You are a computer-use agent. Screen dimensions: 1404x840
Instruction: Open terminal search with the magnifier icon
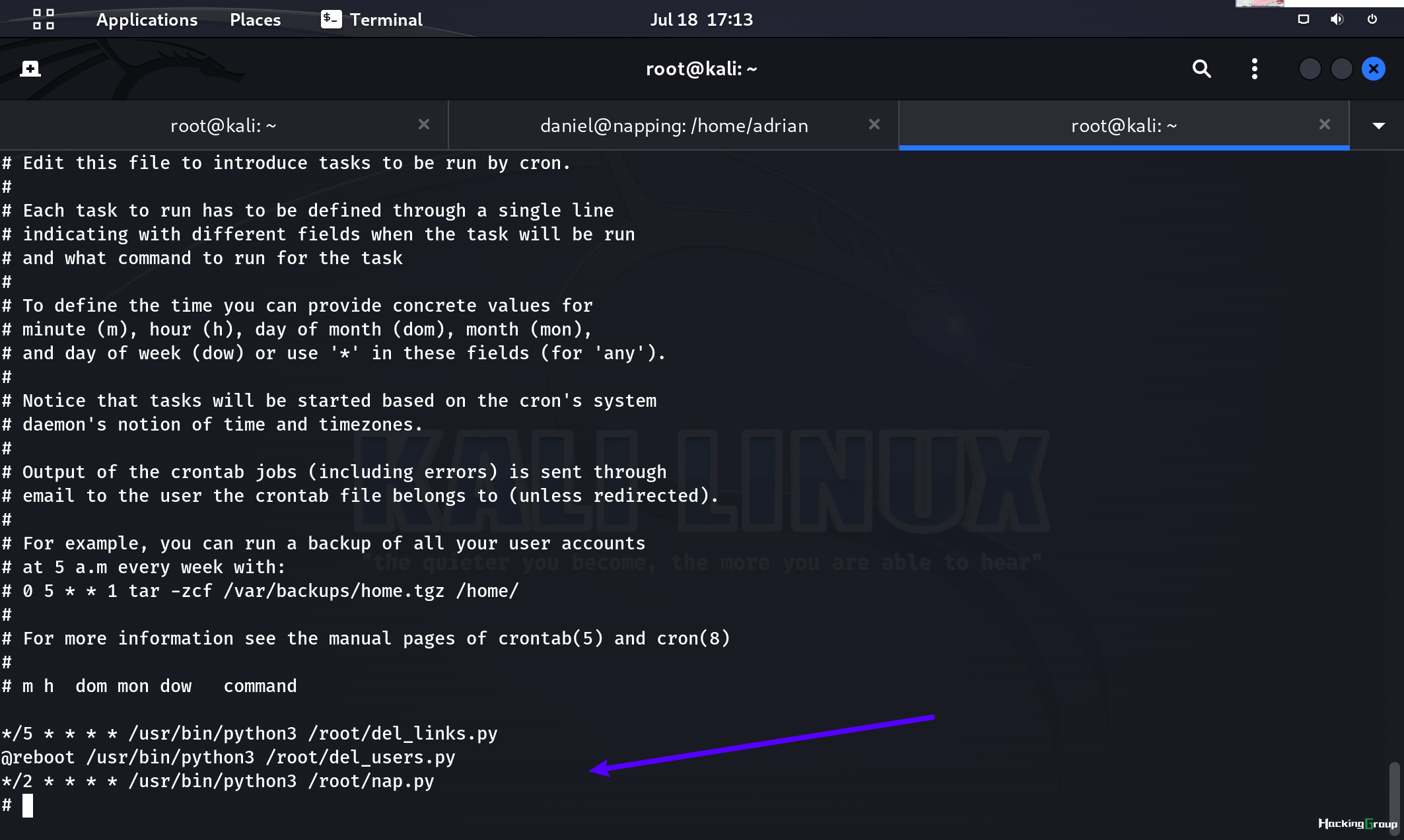pyautogui.click(x=1201, y=69)
